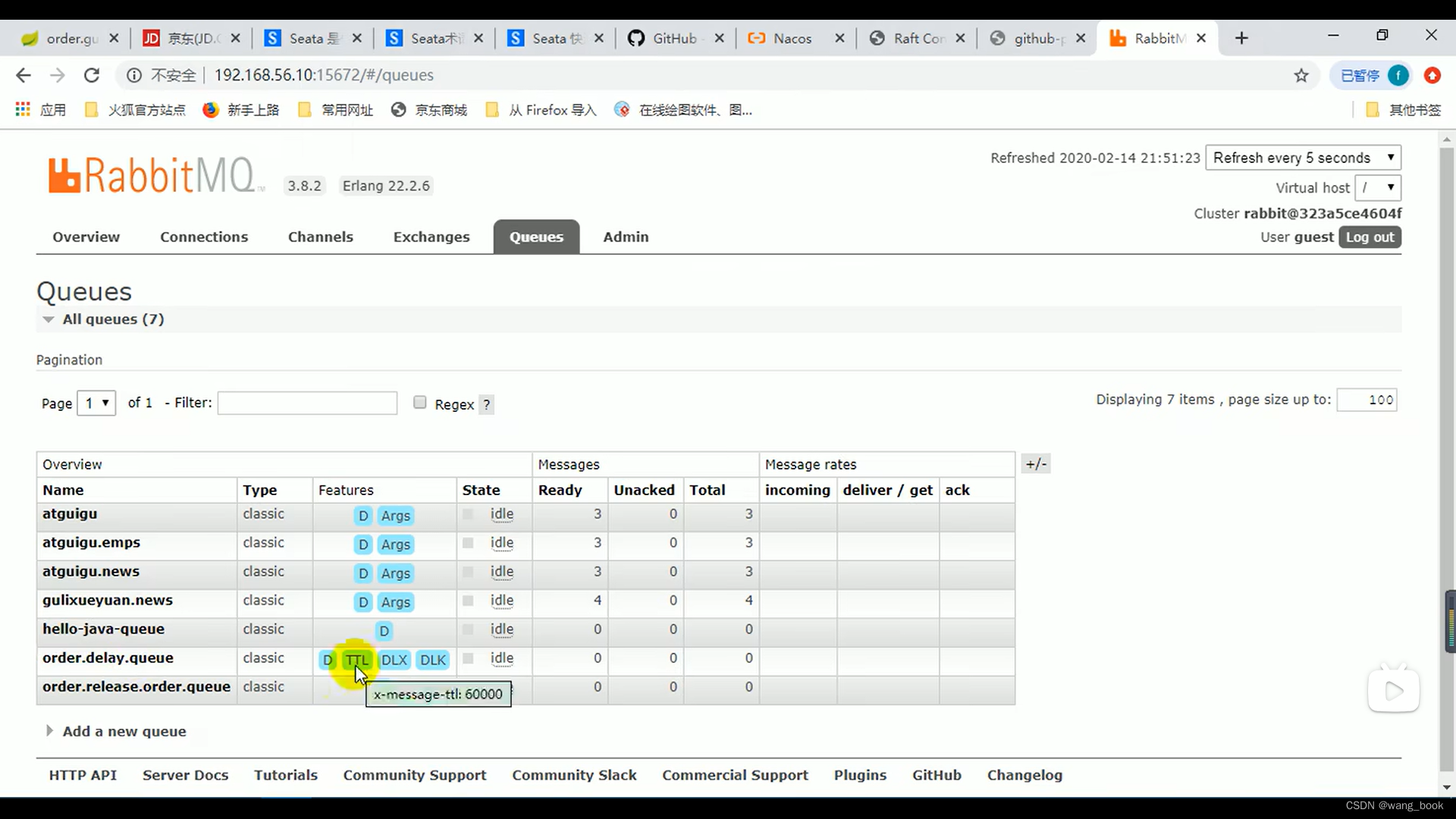The width and height of the screenshot is (1456, 819).
Task: Click the D feature icon on hello-java-queue
Action: tap(384, 630)
